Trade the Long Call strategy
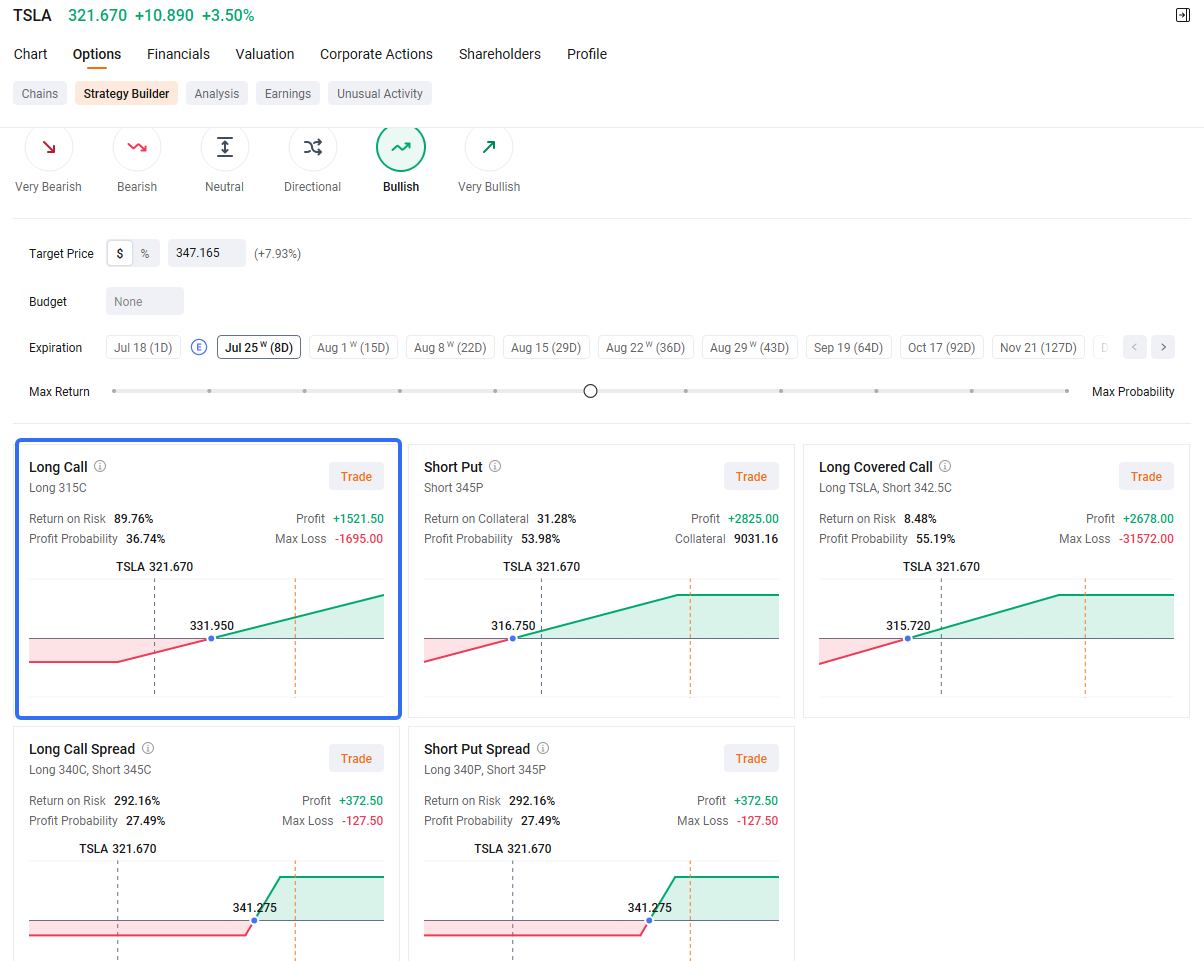 click(x=356, y=476)
